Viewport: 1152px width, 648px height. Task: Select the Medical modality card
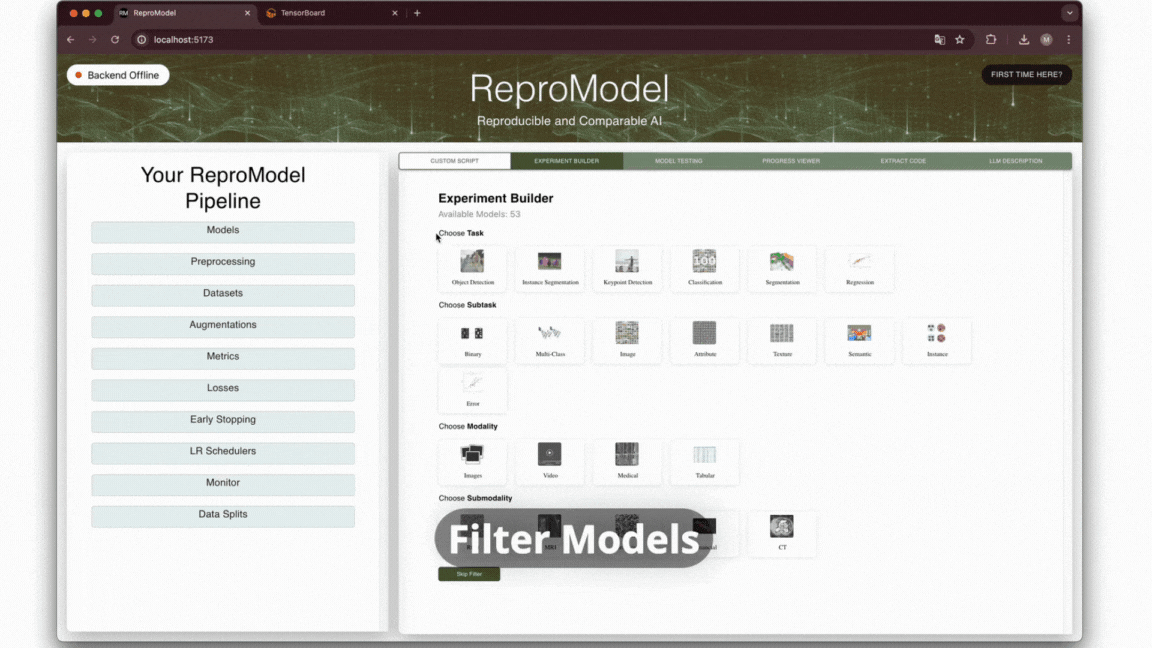627,461
